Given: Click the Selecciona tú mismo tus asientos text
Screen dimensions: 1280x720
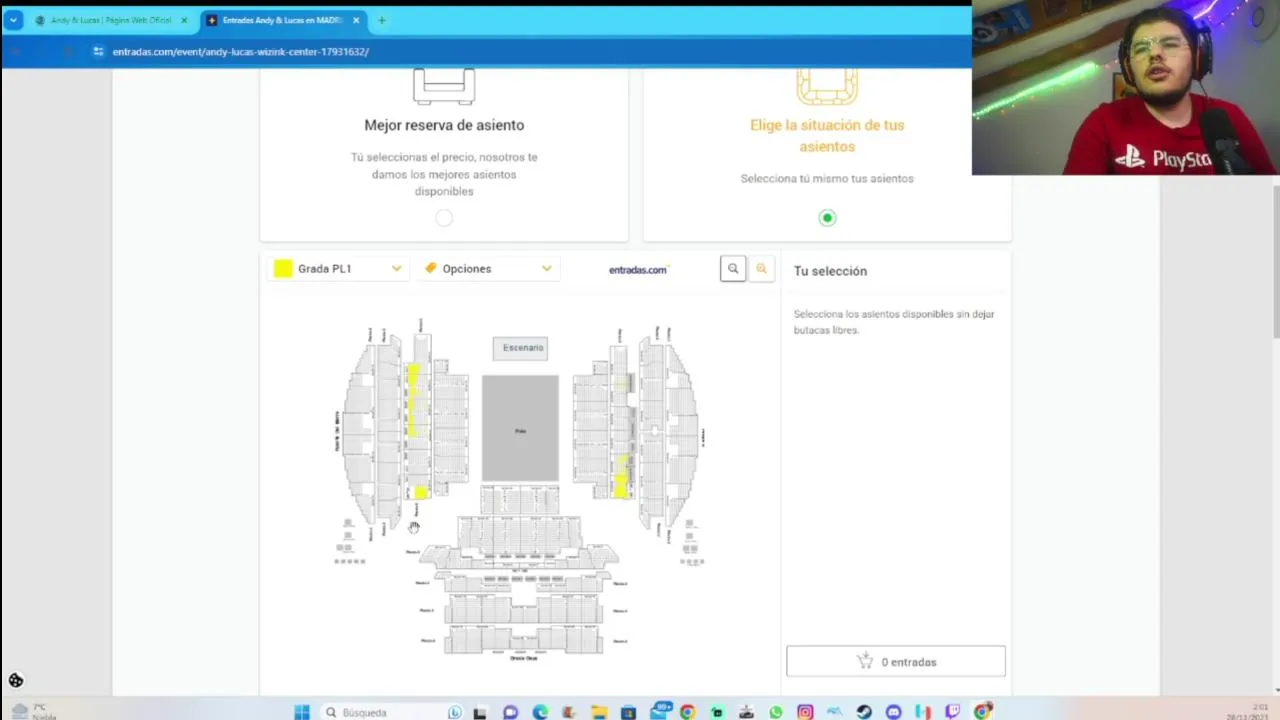Looking at the screenshot, I should coord(827,178).
